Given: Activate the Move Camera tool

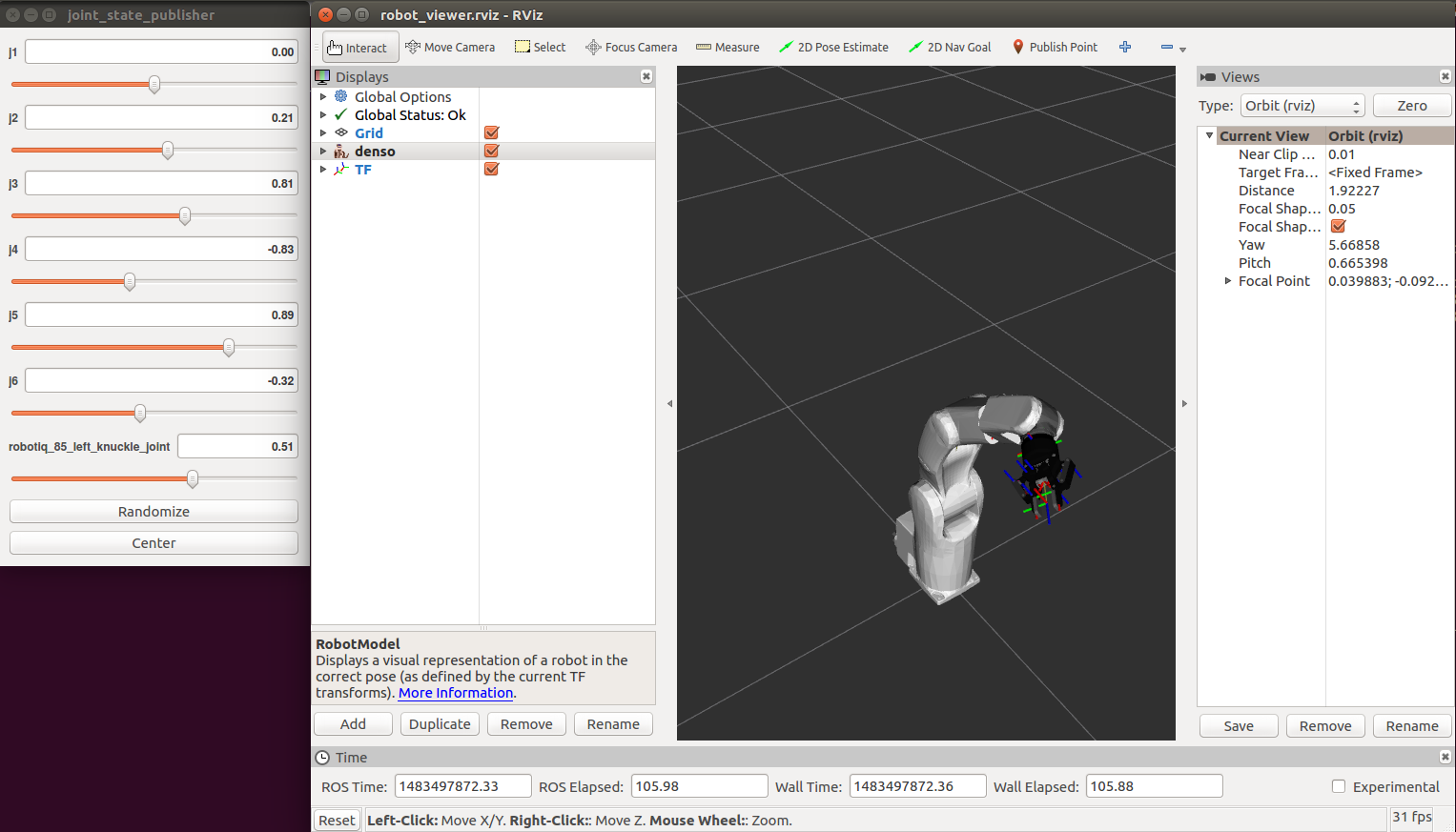Looking at the screenshot, I should [x=450, y=48].
